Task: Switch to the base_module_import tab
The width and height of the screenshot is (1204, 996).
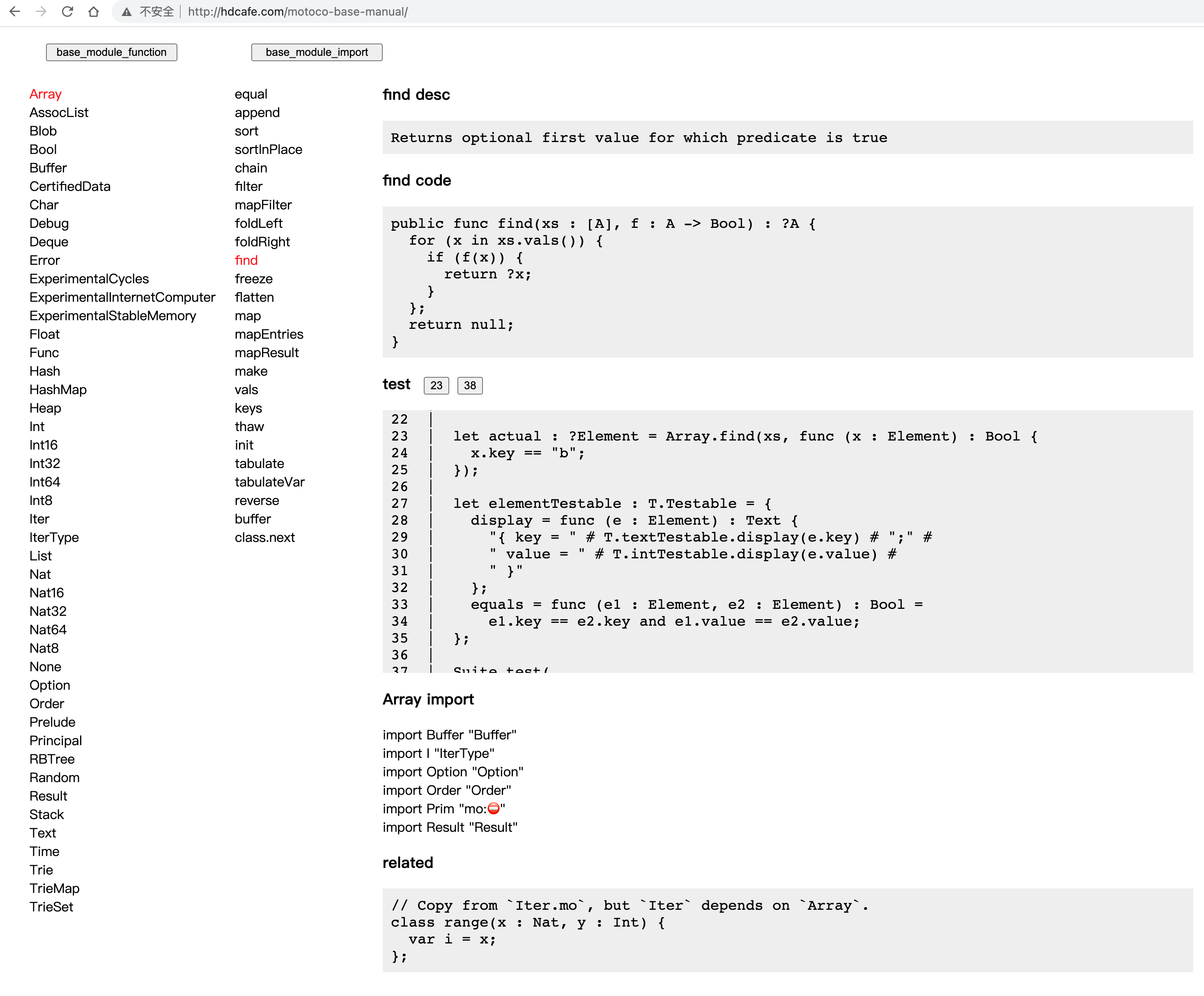Action: pyautogui.click(x=317, y=52)
